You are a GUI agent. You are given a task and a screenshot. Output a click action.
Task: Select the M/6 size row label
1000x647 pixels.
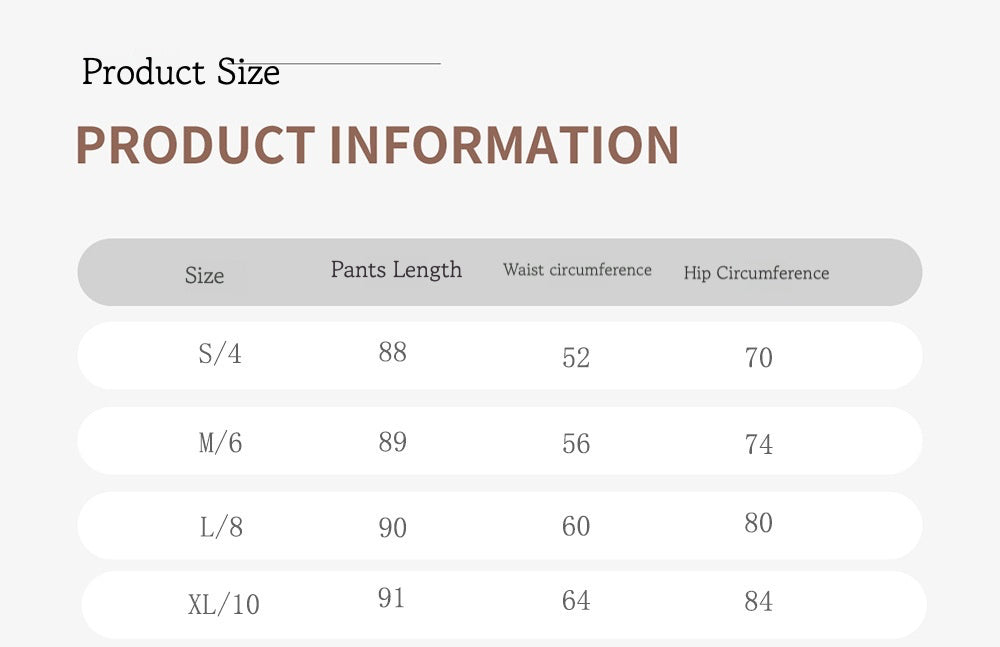click(x=220, y=443)
